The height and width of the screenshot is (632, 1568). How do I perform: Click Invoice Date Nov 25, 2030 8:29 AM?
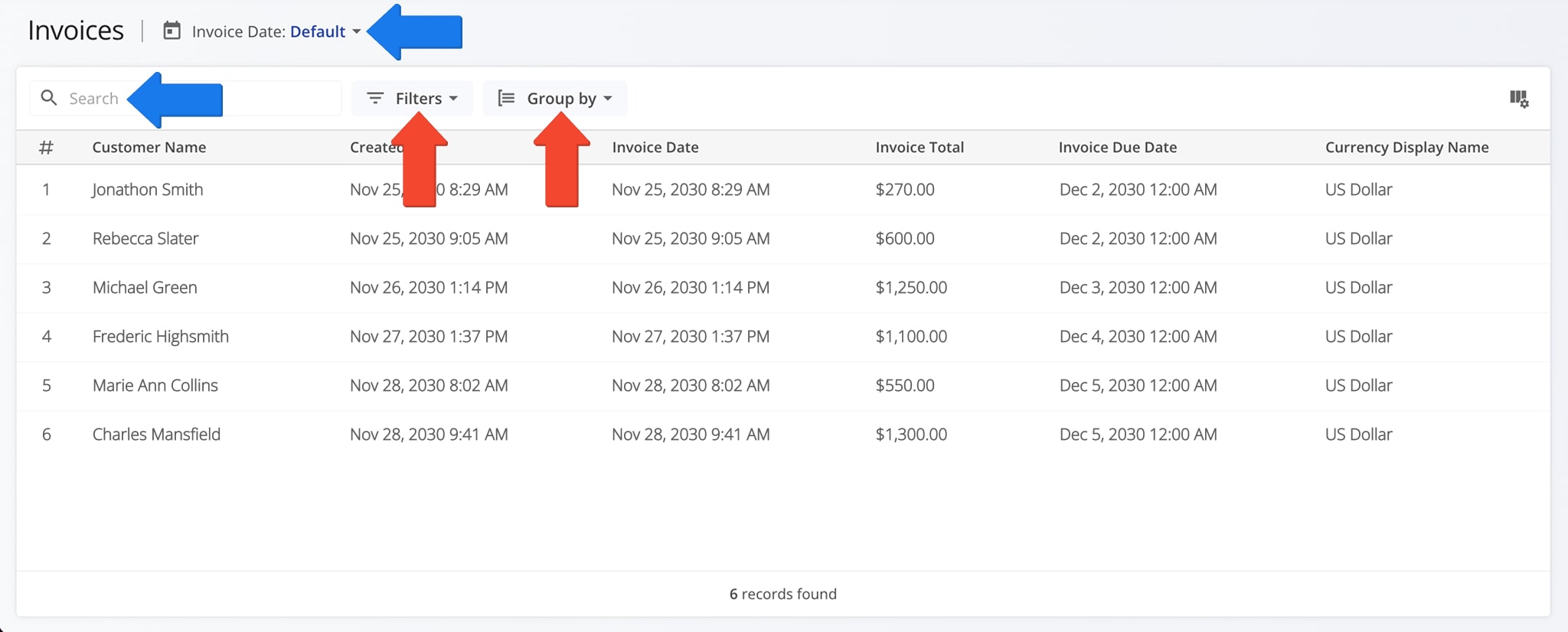point(691,189)
